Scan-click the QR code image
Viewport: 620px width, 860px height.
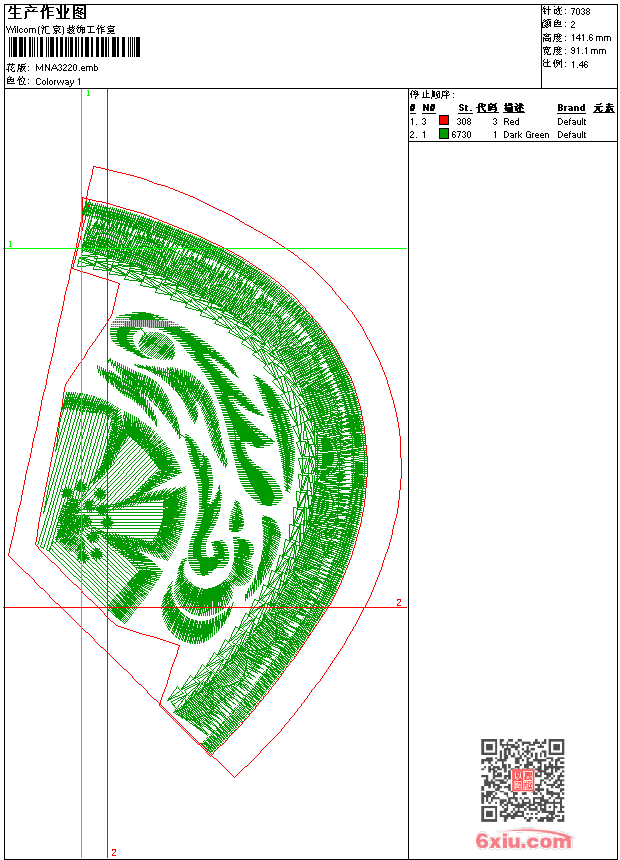(523, 780)
